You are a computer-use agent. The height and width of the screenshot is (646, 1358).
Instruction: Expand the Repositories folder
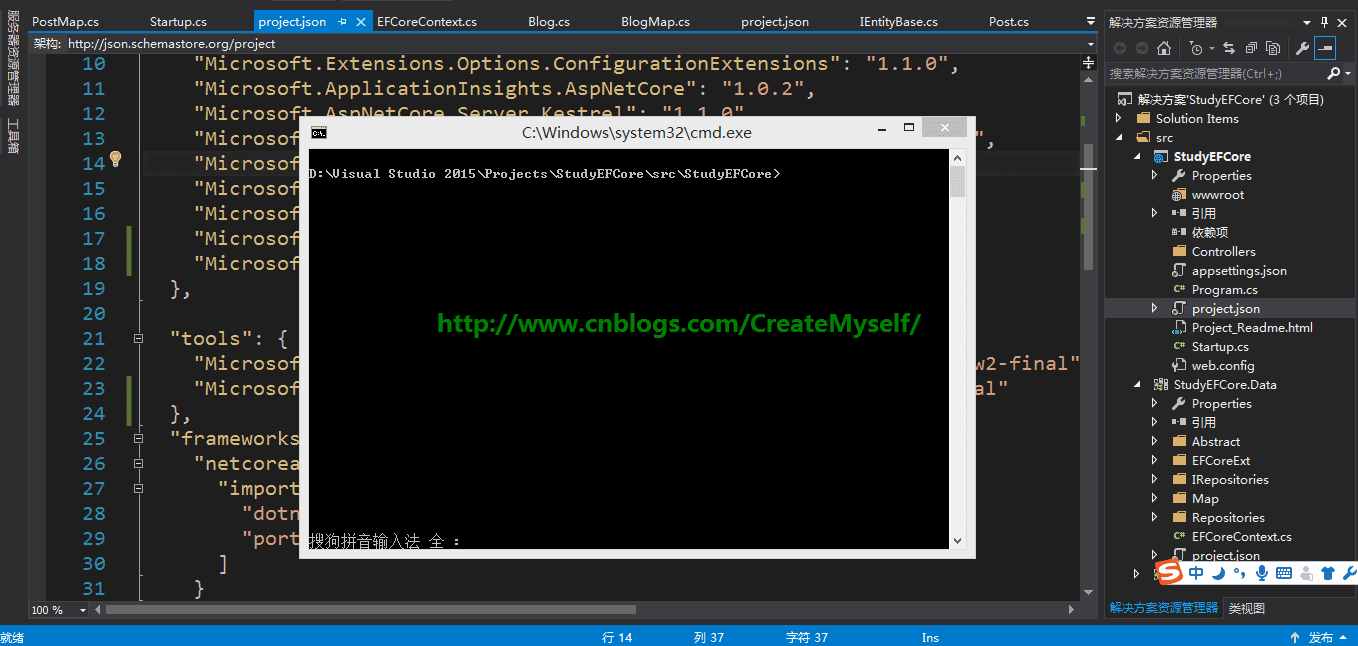tap(1155, 517)
